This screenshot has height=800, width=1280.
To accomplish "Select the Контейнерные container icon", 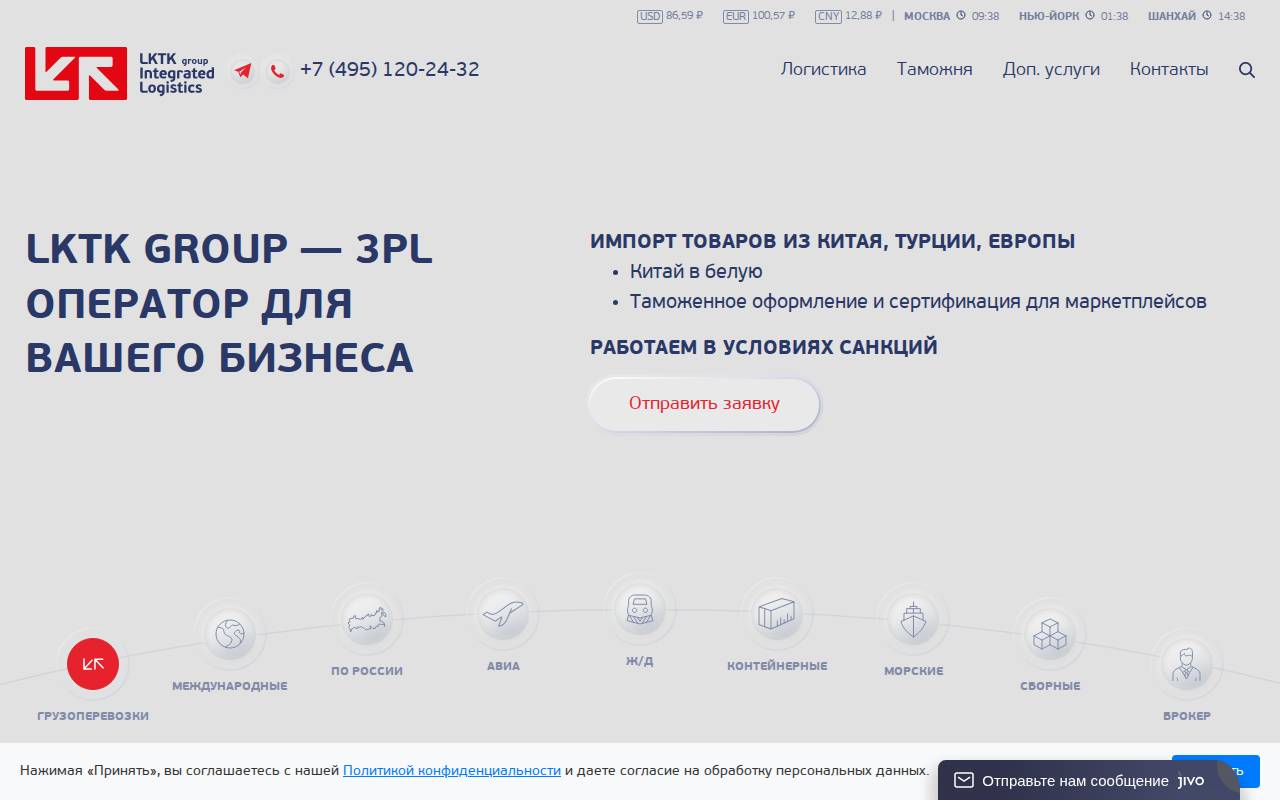I will point(777,613).
